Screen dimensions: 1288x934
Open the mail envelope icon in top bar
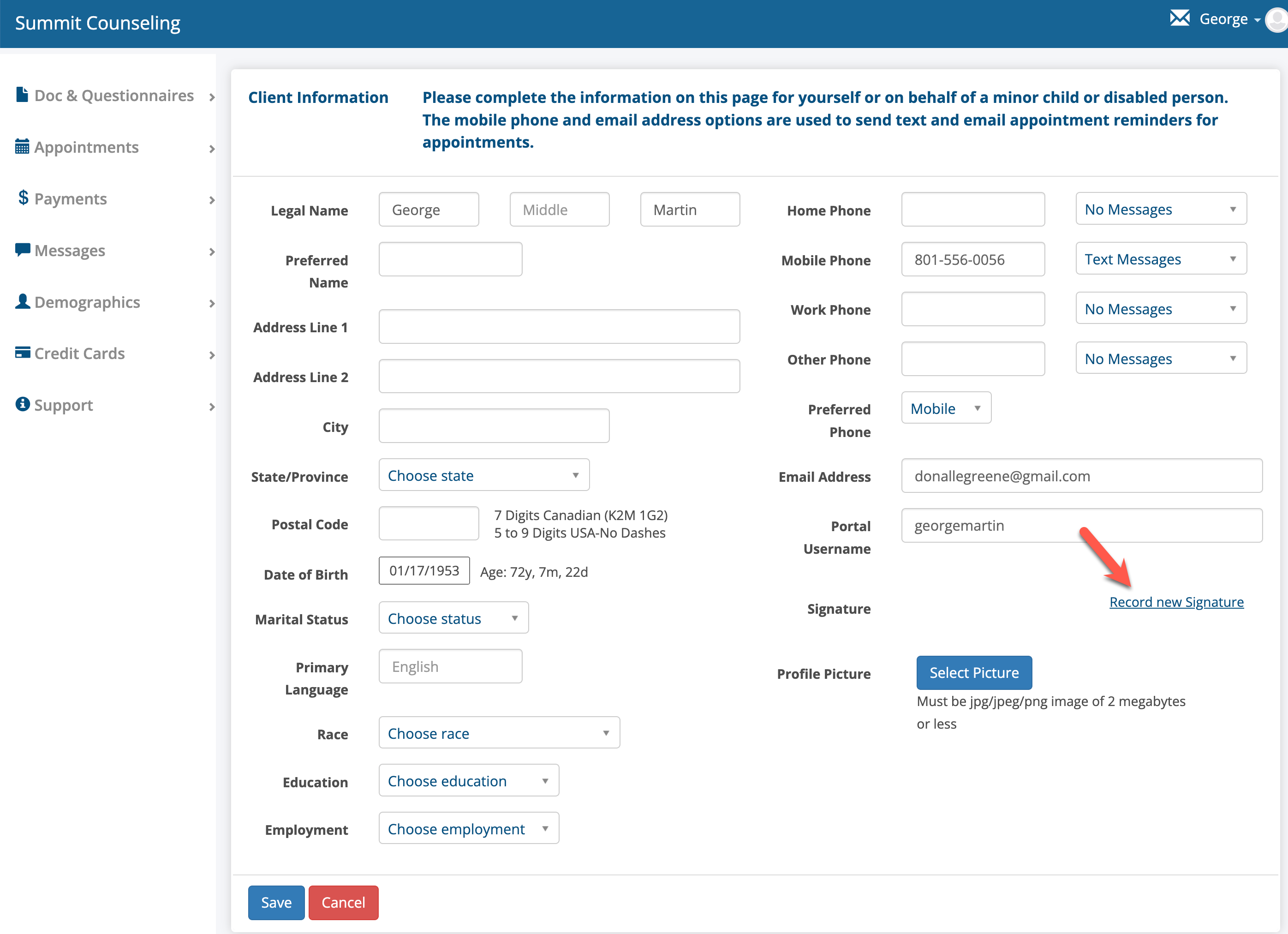pos(1180,18)
